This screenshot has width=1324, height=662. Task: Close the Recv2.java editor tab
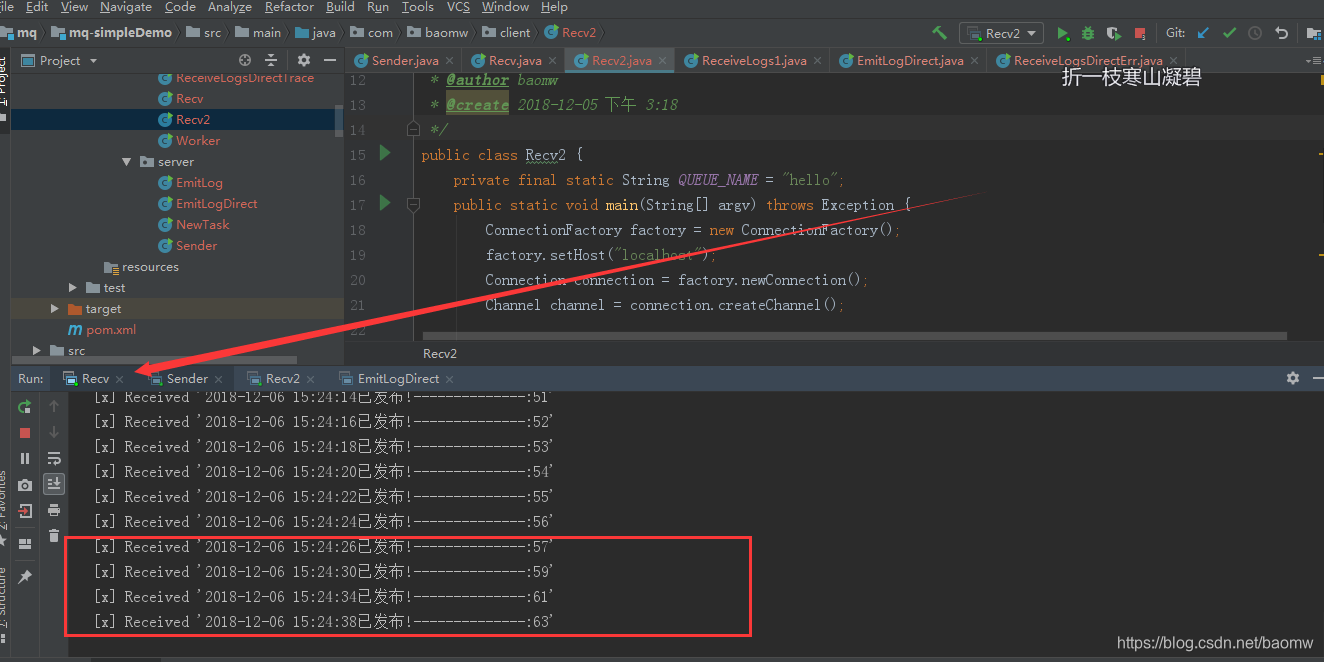click(x=661, y=61)
